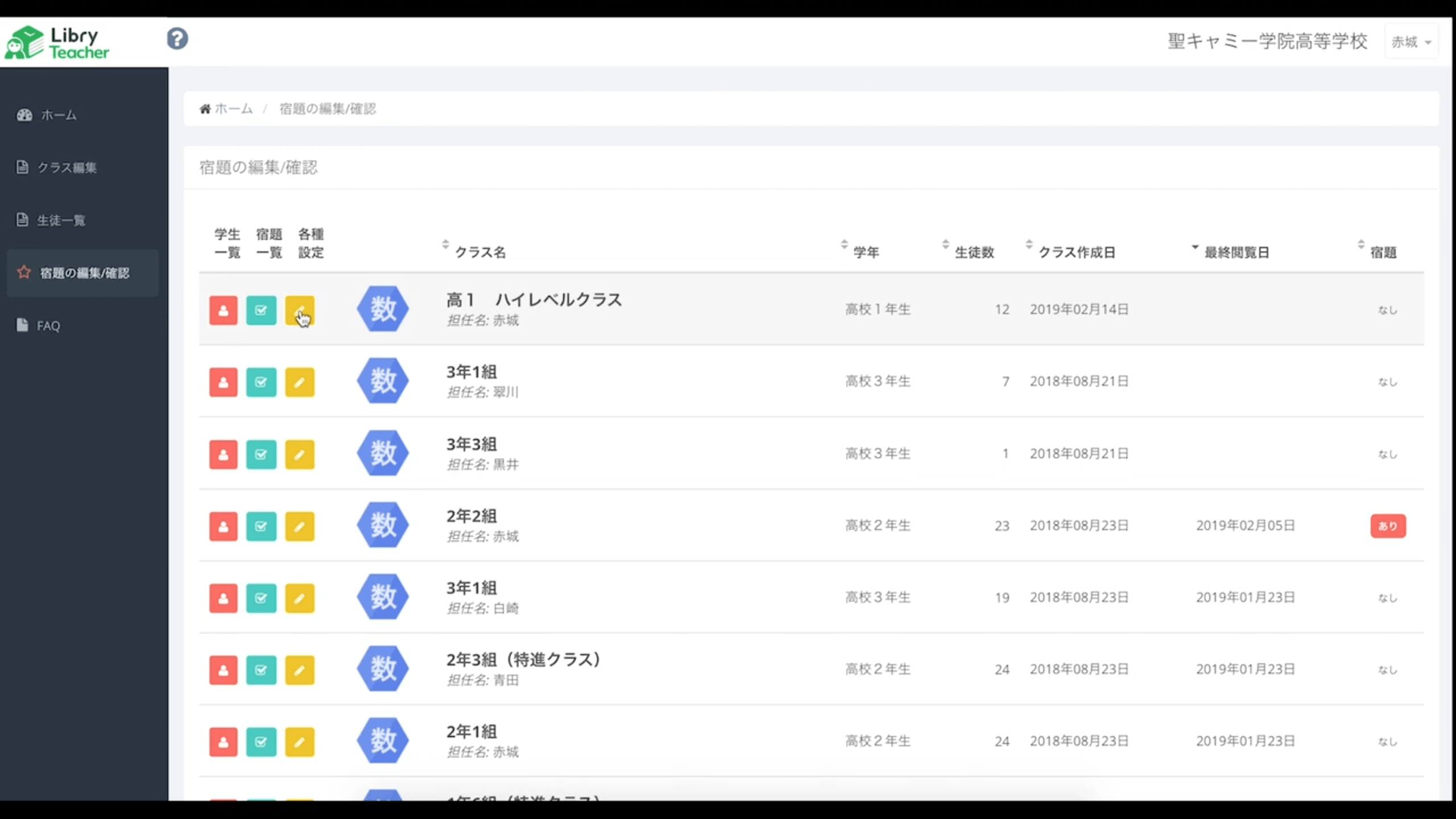Click the Libry Teacher logo

point(57,43)
